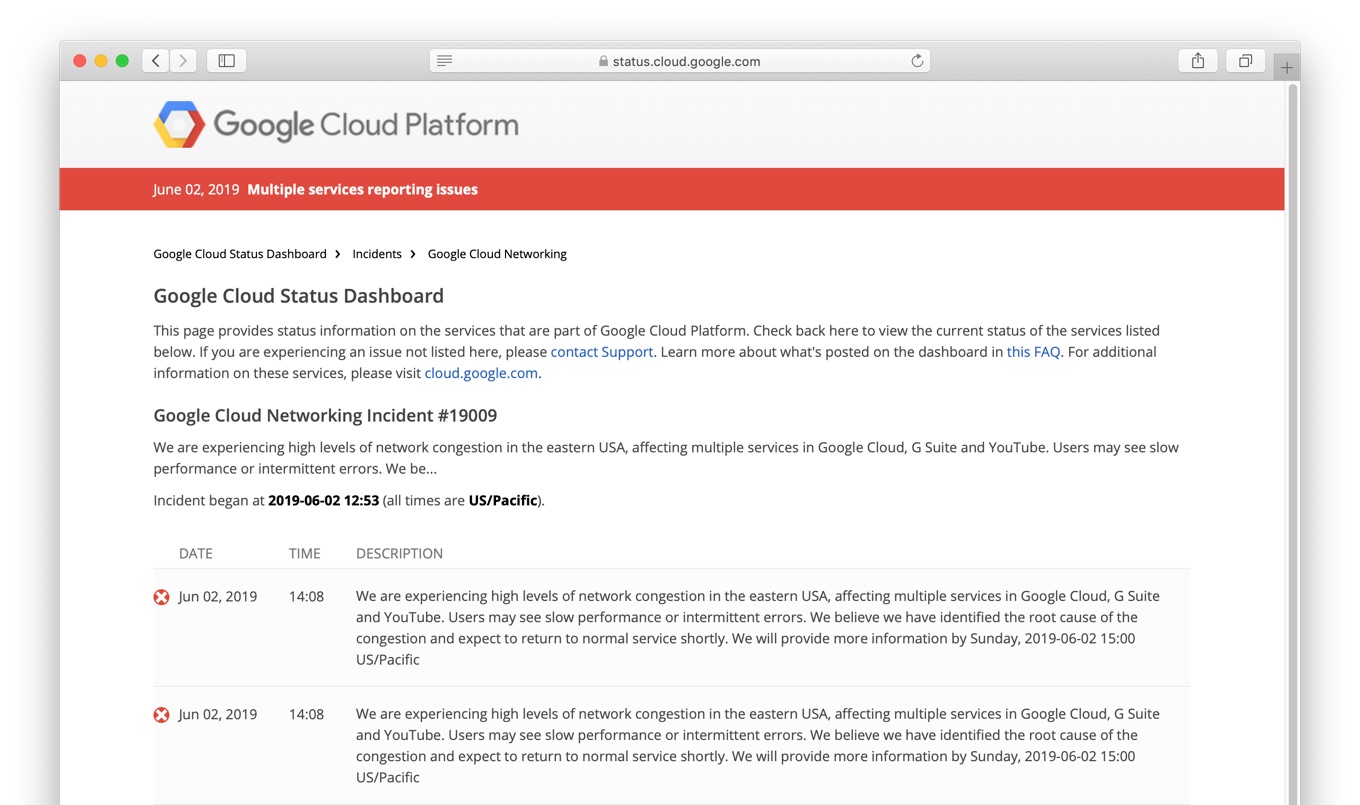The height and width of the screenshot is (805, 1360).
Task: Focus the status.cloud.google.com address field
Action: point(680,61)
